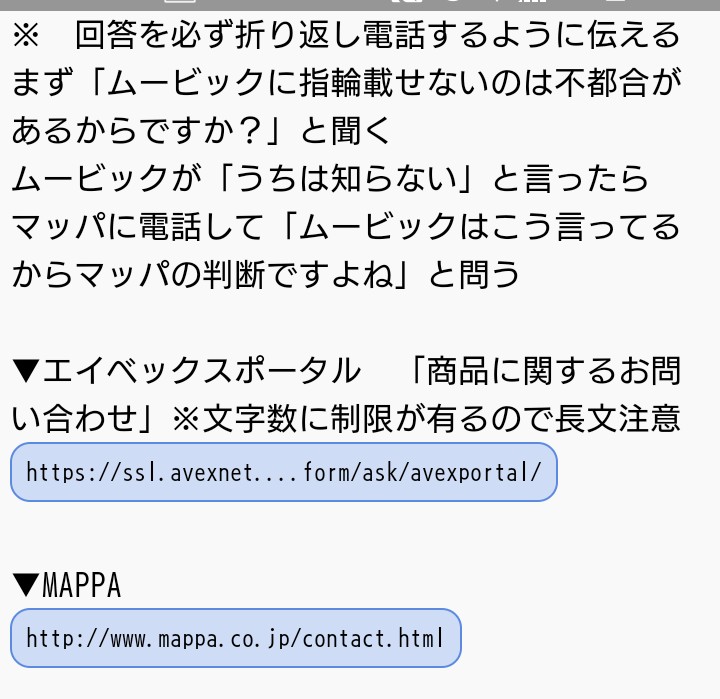Click the line starting with マッパに電話して

click(346, 227)
